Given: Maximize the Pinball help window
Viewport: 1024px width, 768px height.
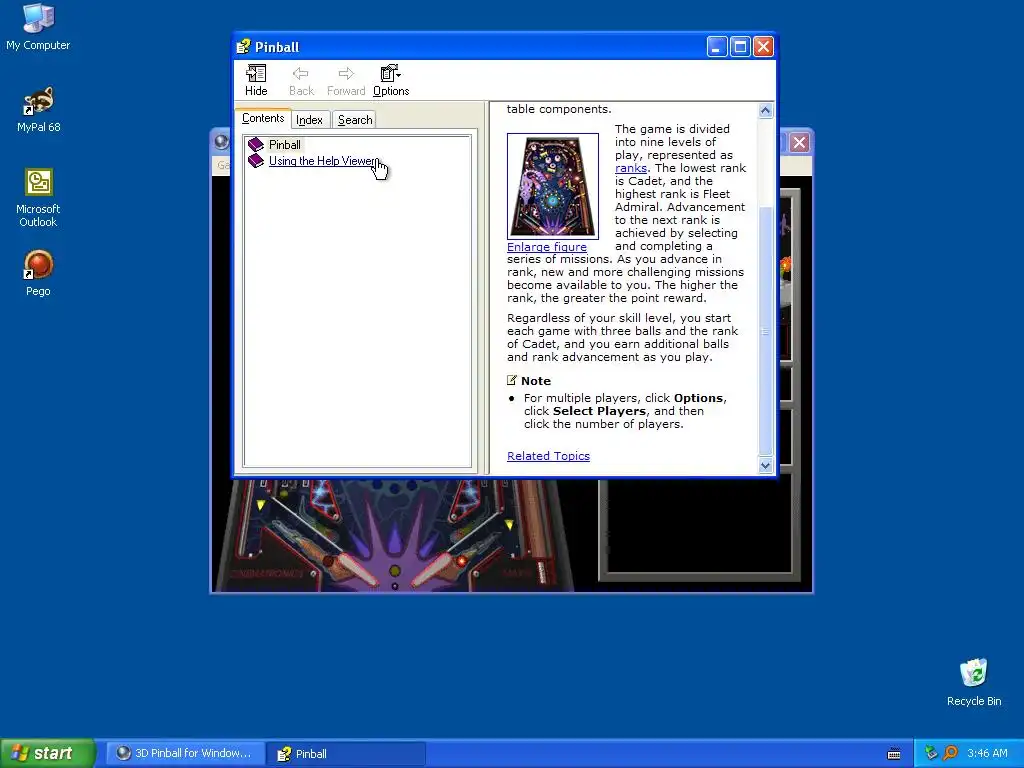Looking at the screenshot, I should tap(740, 47).
